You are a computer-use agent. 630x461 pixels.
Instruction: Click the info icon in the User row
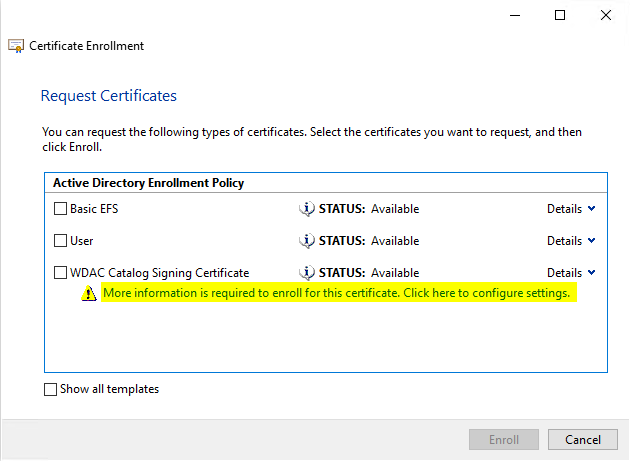(x=308, y=241)
